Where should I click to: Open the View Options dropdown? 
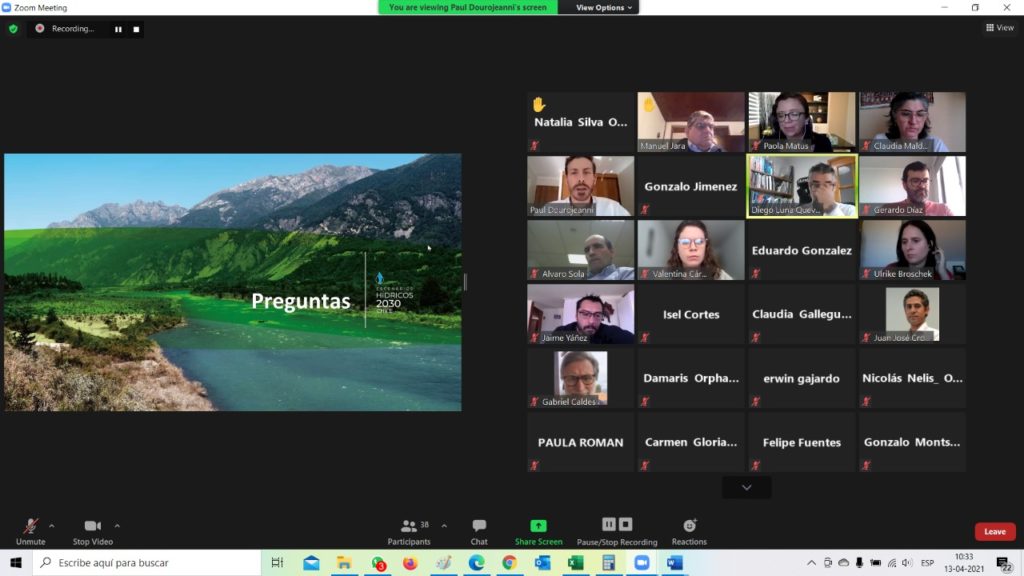[x=604, y=7]
